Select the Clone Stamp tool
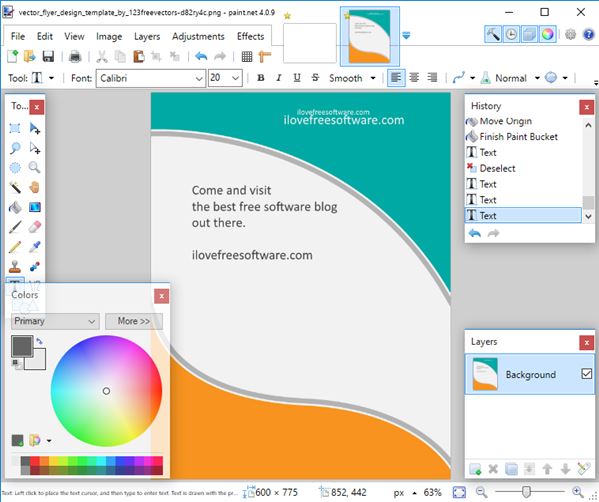This screenshot has height=502, width=599. point(15,266)
